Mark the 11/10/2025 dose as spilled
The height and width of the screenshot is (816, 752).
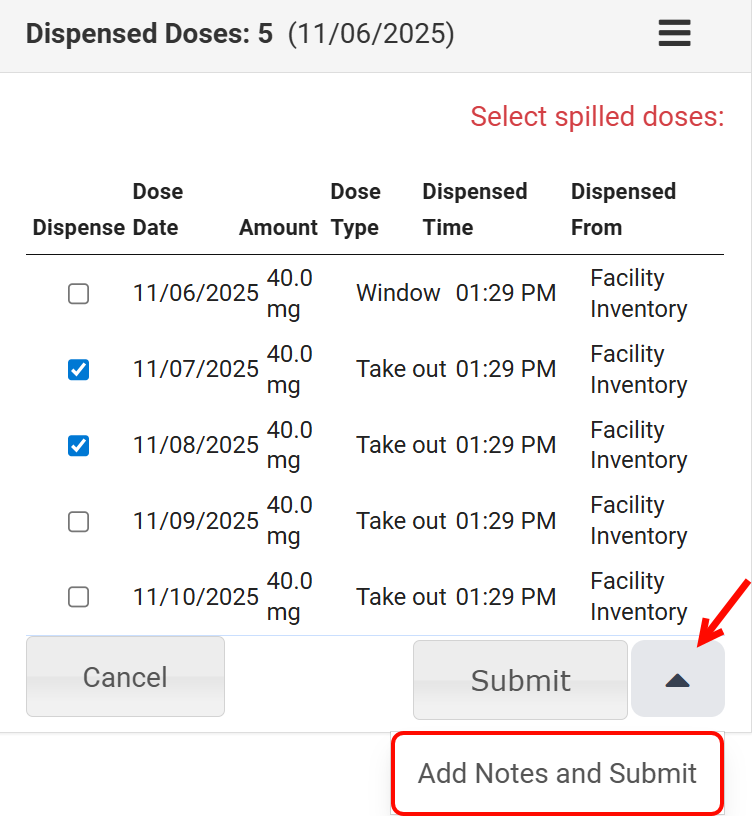pos(78,597)
